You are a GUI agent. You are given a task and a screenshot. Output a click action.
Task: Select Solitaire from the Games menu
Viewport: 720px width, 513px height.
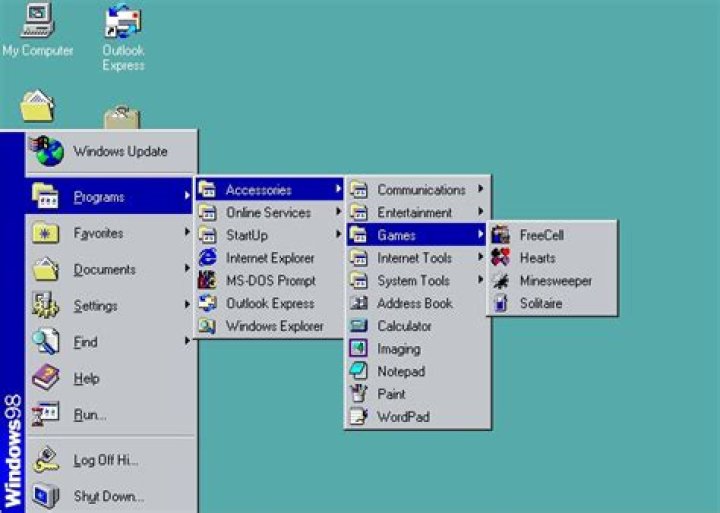click(540, 303)
